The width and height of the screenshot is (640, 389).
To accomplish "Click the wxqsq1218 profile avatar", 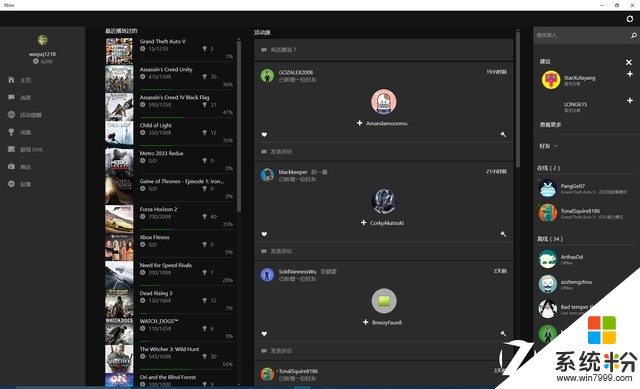I will 42,40.
